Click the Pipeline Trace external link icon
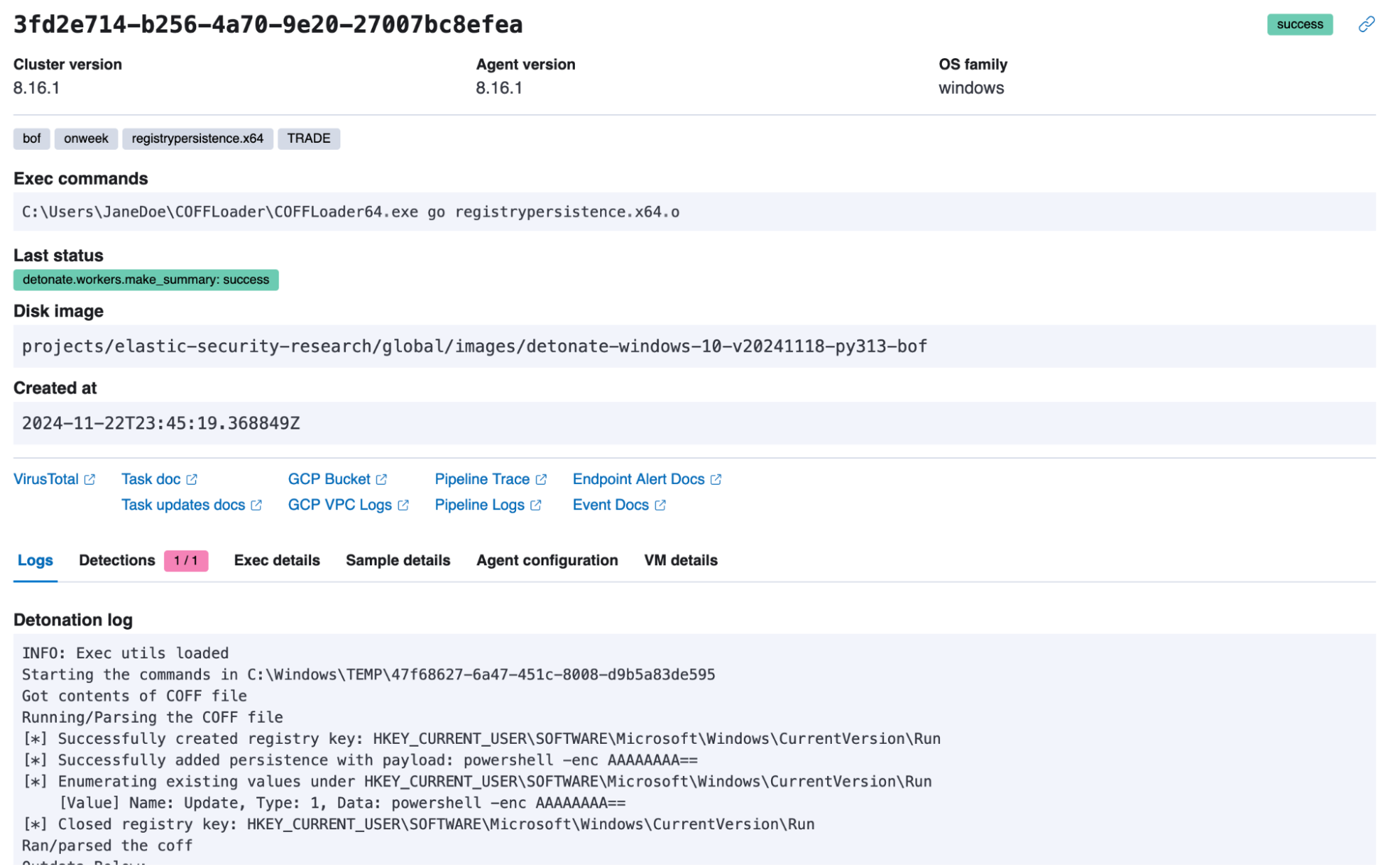Viewport: 1400px width, 865px height. pos(541,480)
